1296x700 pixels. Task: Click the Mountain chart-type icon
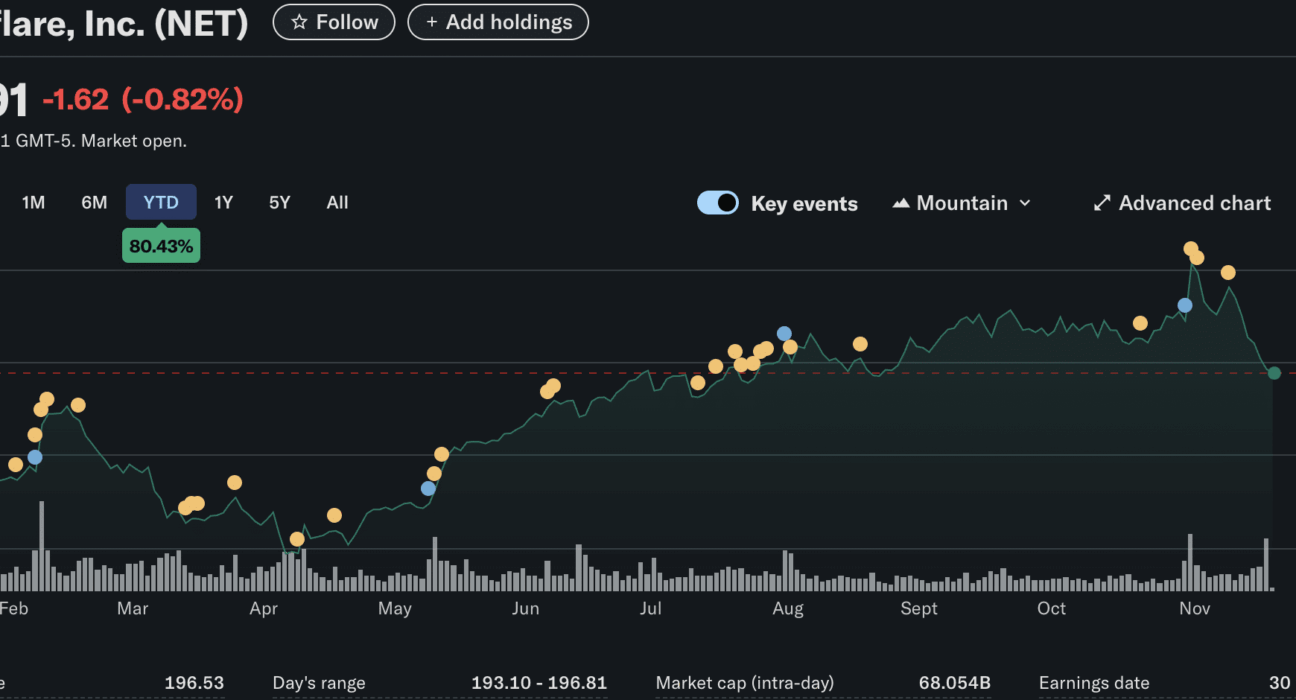tap(901, 203)
